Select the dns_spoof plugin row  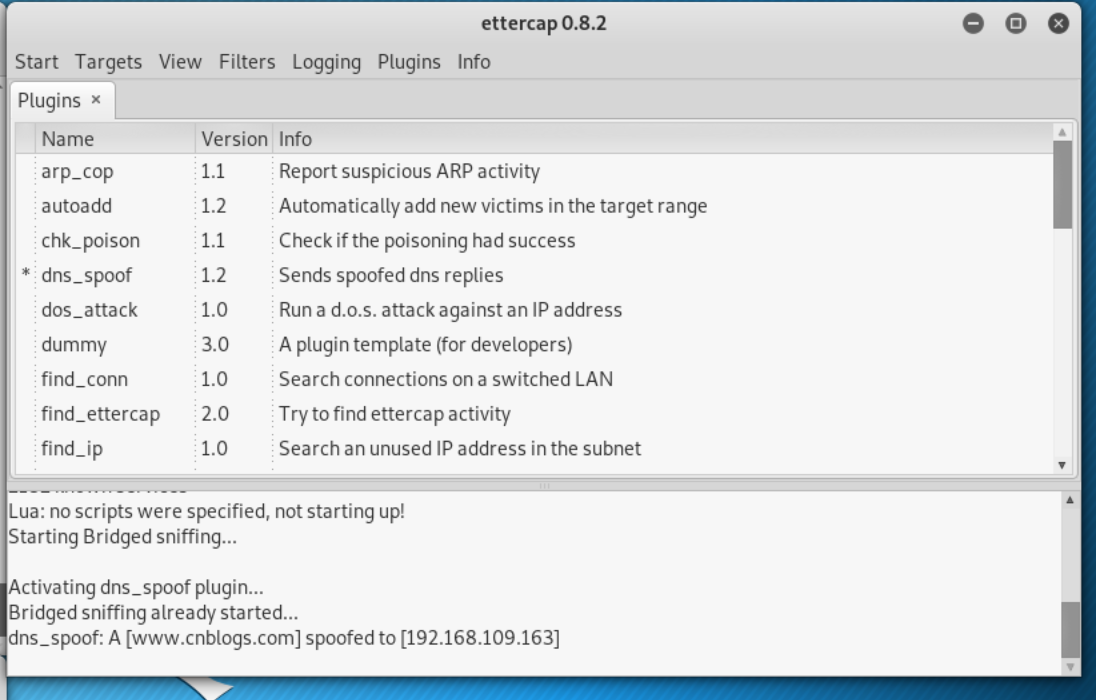click(x=534, y=276)
